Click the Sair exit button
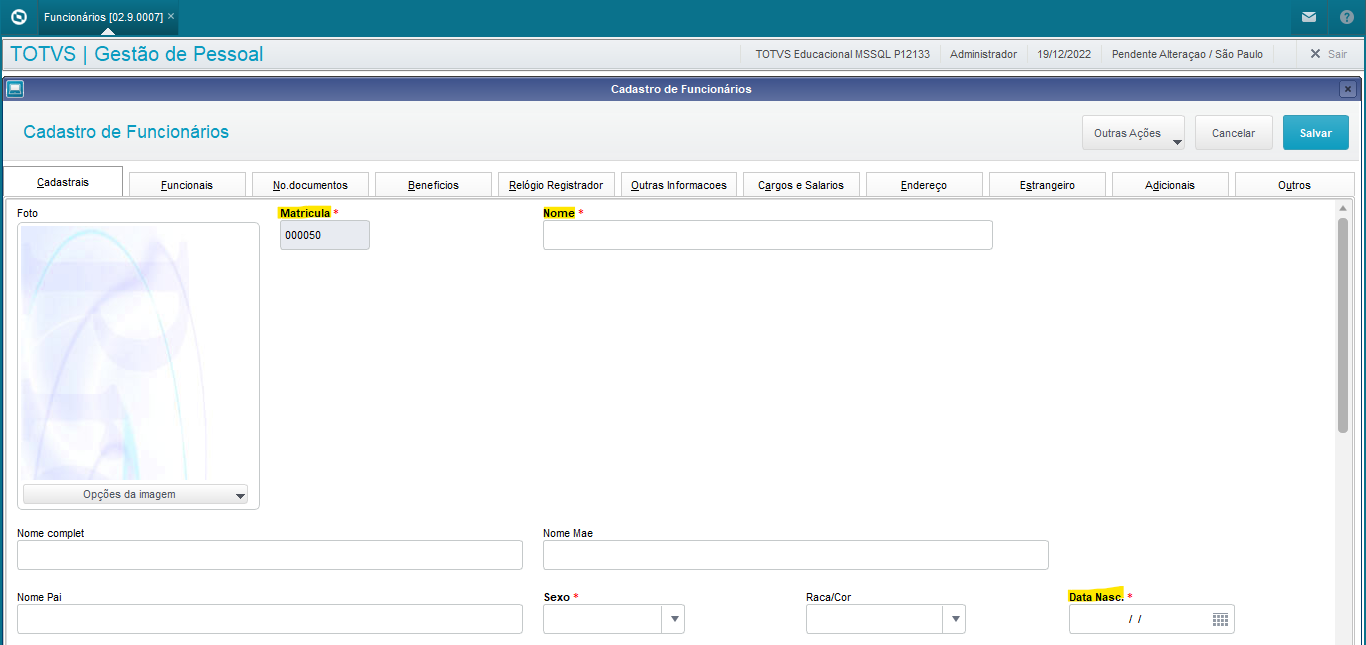The height and width of the screenshot is (645, 1366). coord(1328,54)
